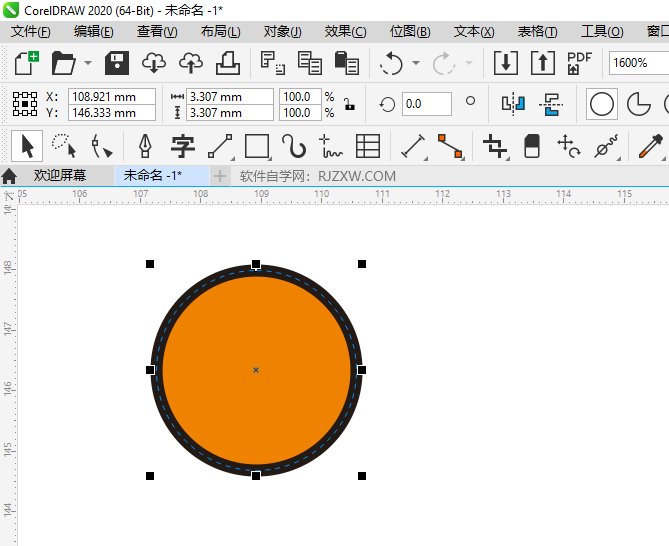Select the Text tool
The image size is (669, 546).
[182, 146]
